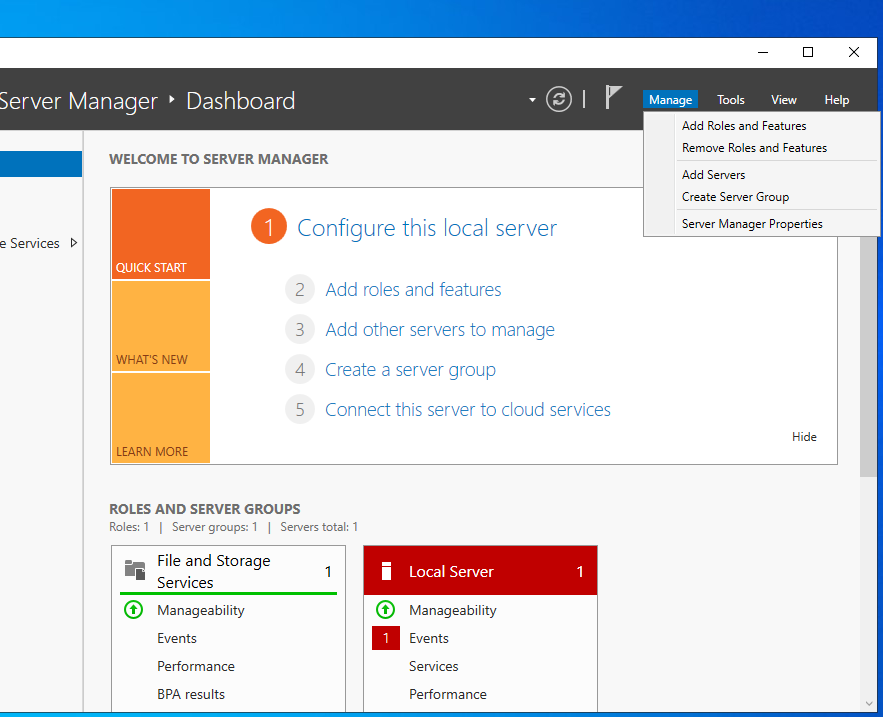
Task: Click Create a server group link
Action: coord(411,369)
